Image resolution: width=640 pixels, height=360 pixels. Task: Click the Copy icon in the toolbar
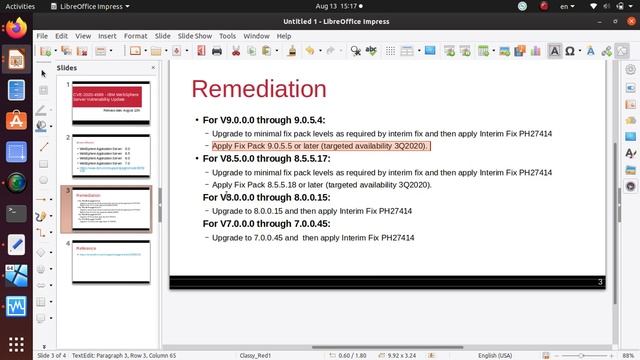click(251, 51)
